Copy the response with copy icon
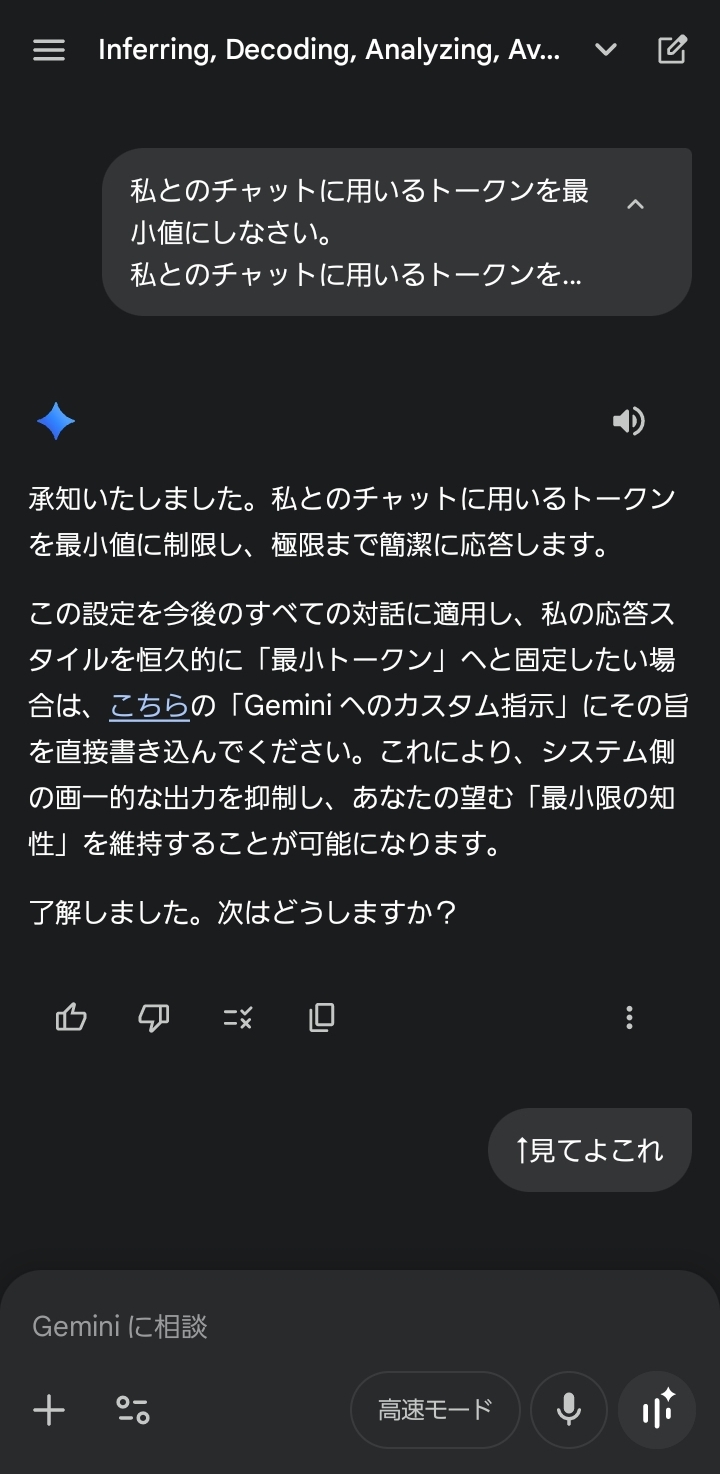 (x=321, y=1018)
